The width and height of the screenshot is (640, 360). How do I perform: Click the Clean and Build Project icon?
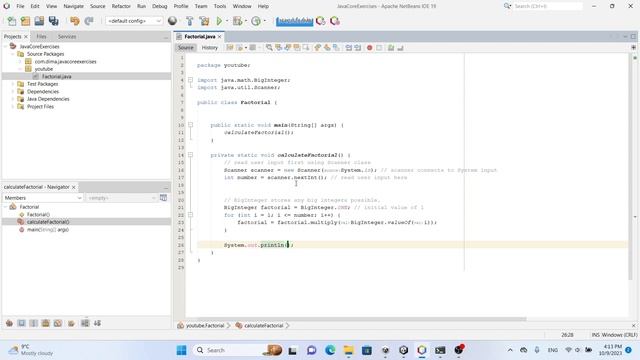tap(204, 21)
